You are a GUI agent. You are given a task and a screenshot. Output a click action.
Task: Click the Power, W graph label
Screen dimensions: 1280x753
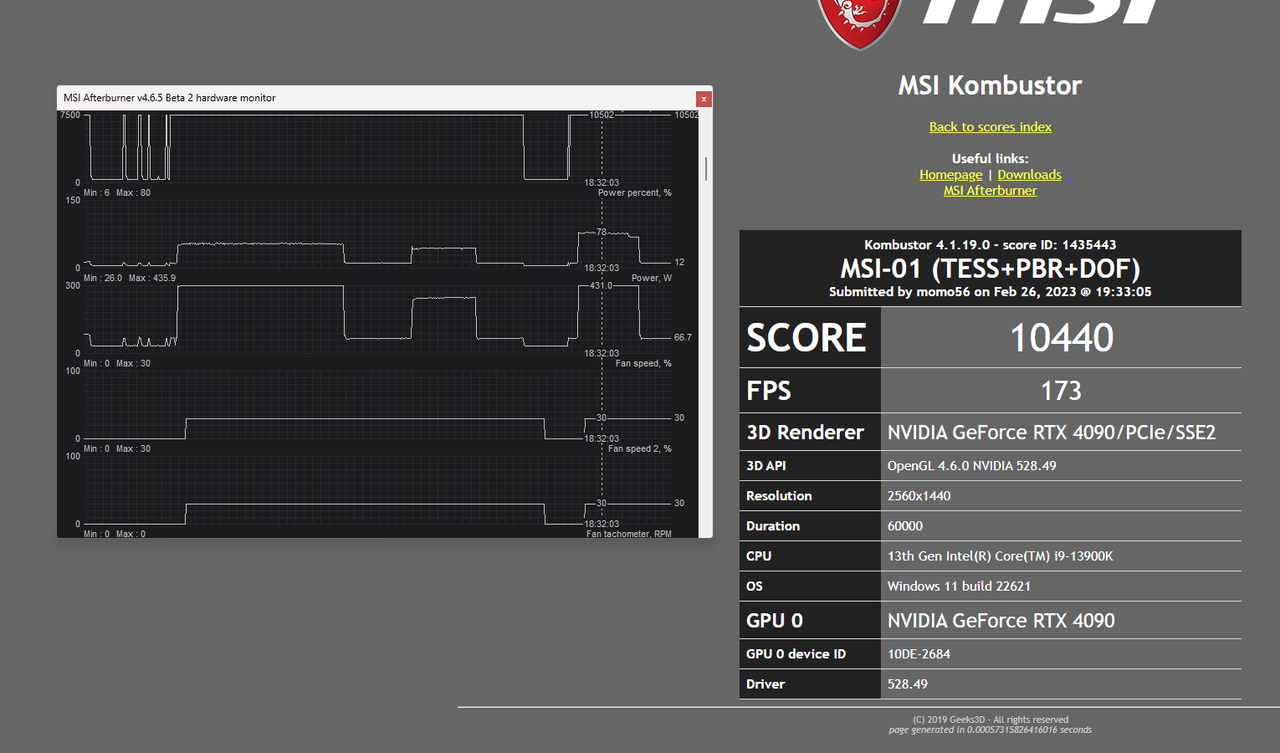click(652, 278)
